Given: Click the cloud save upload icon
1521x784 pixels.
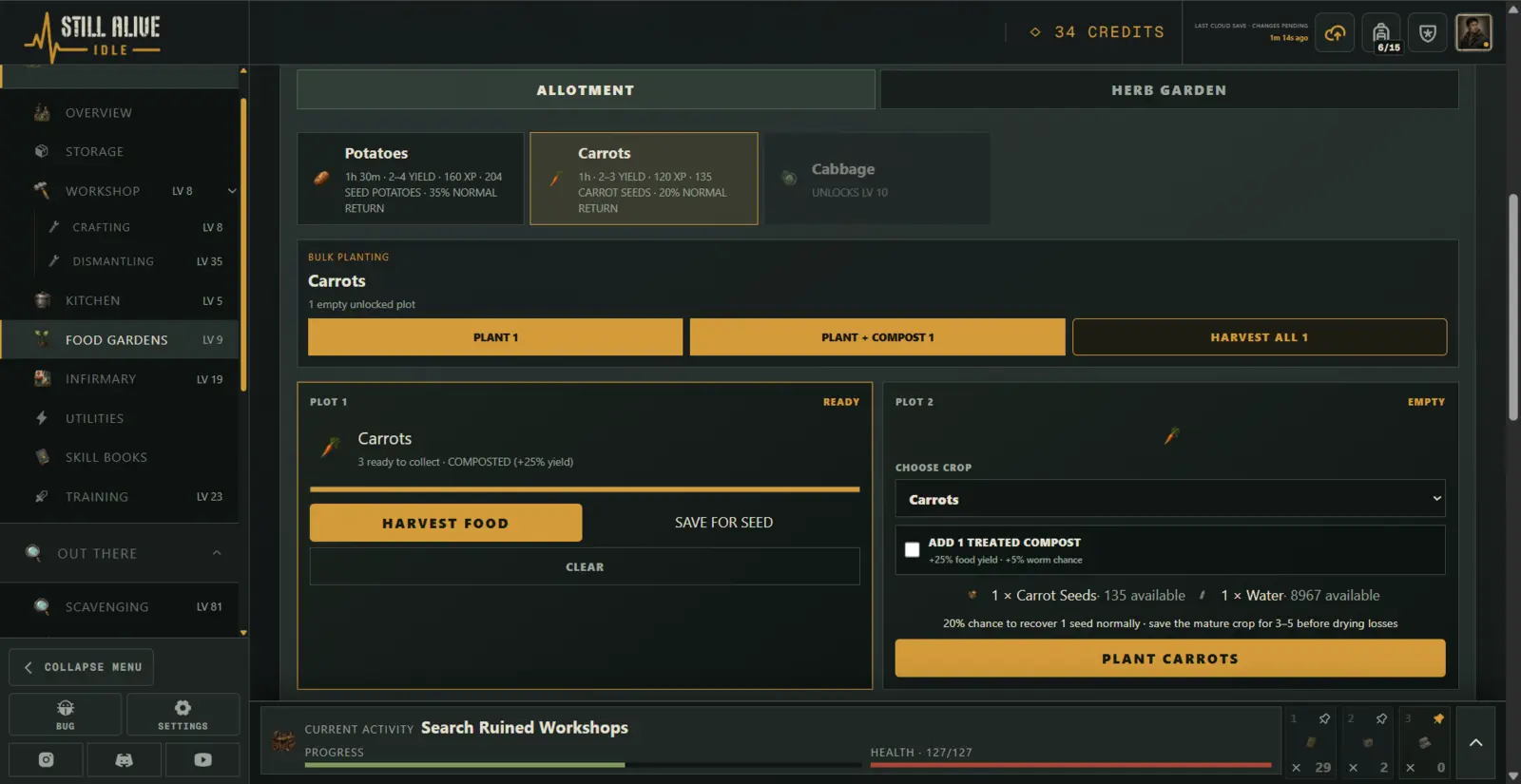Looking at the screenshot, I should point(1335,33).
